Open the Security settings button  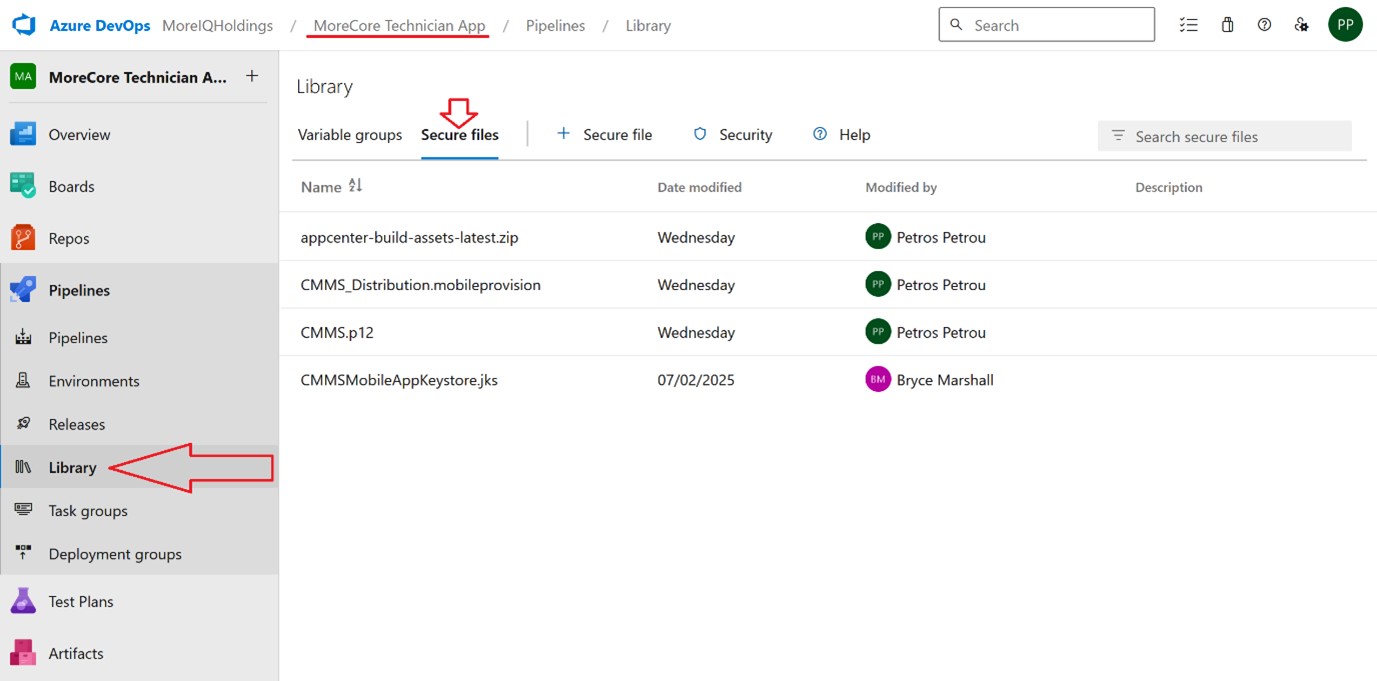733,135
